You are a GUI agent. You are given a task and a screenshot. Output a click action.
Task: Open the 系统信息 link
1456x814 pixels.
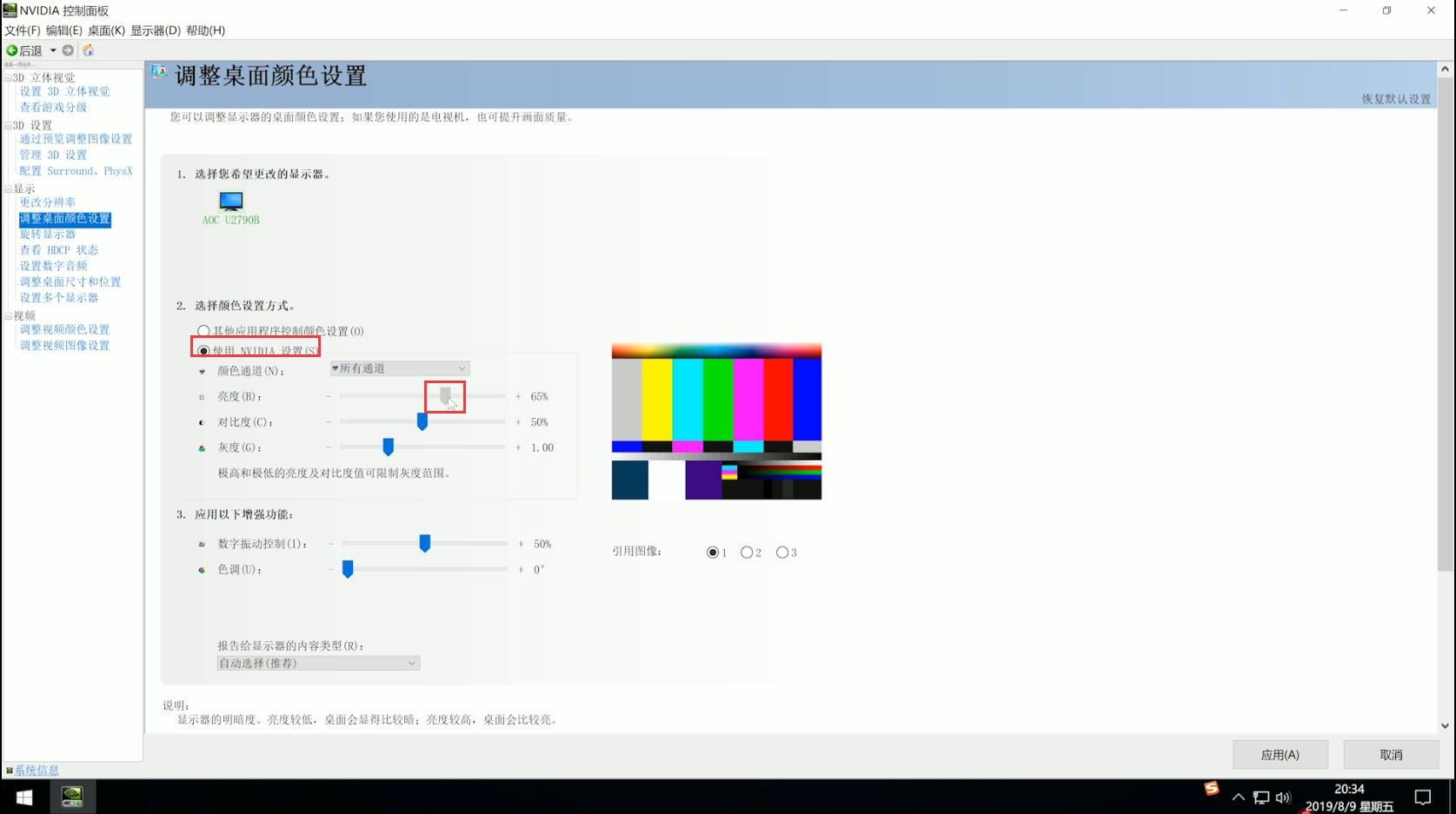click(x=37, y=771)
